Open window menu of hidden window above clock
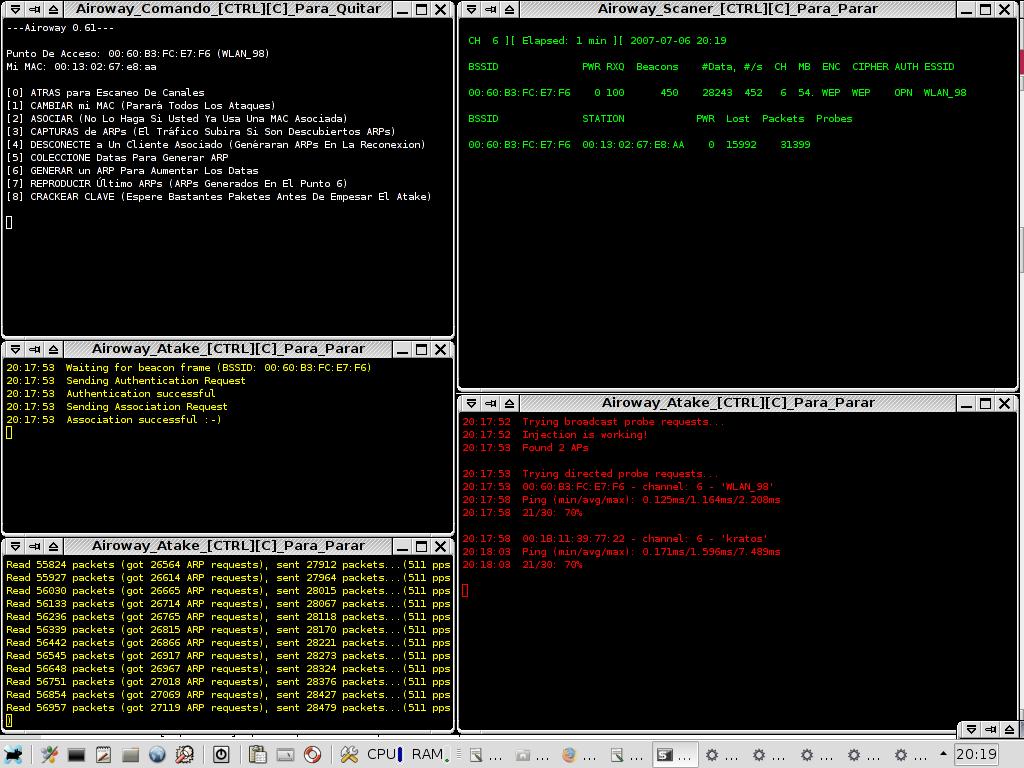1024x768 pixels. [971, 729]
